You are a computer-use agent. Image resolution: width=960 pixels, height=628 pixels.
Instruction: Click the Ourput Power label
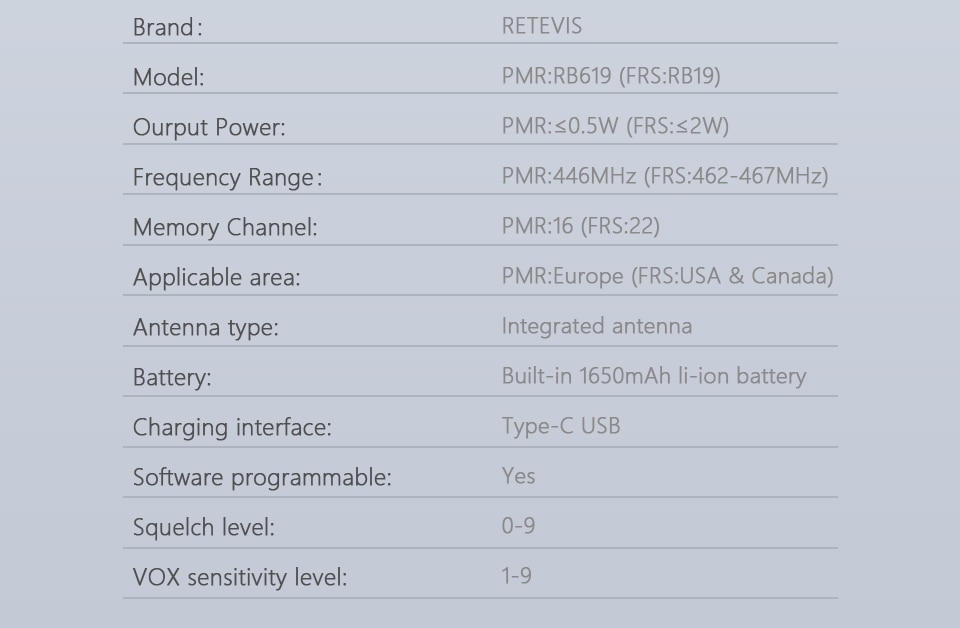(209, 127)
